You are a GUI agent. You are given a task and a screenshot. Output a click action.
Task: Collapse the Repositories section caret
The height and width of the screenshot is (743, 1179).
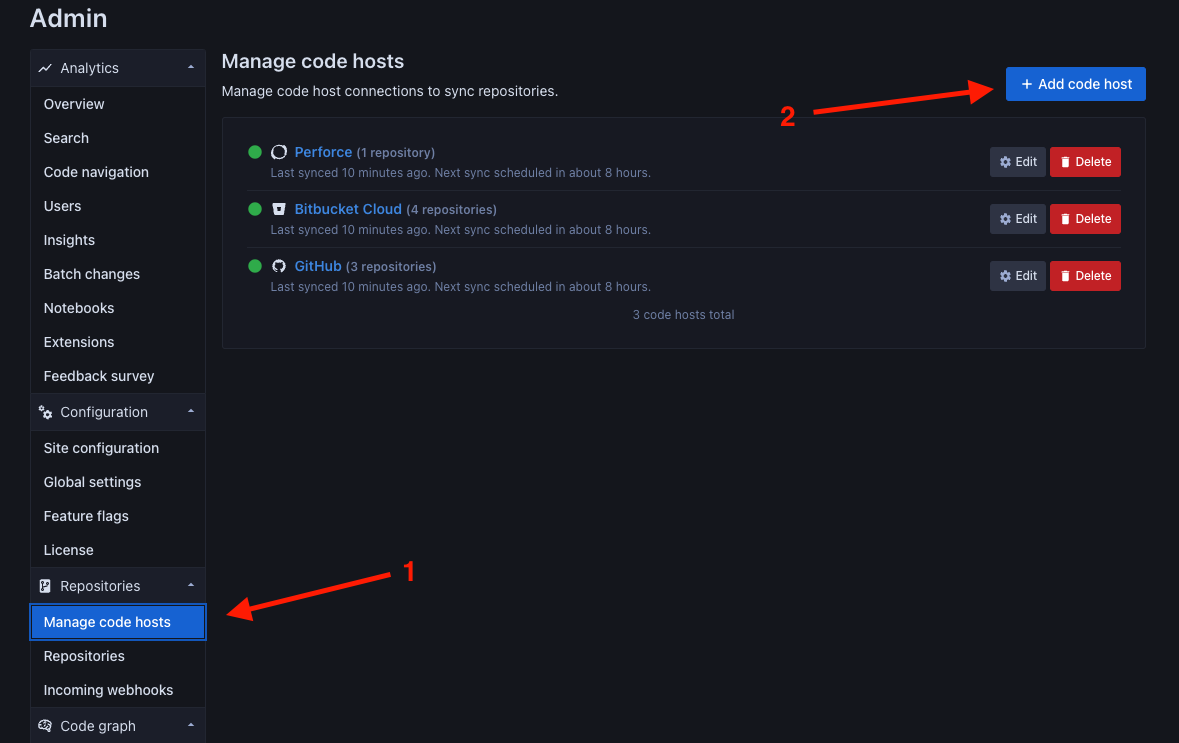click(191, 585)
